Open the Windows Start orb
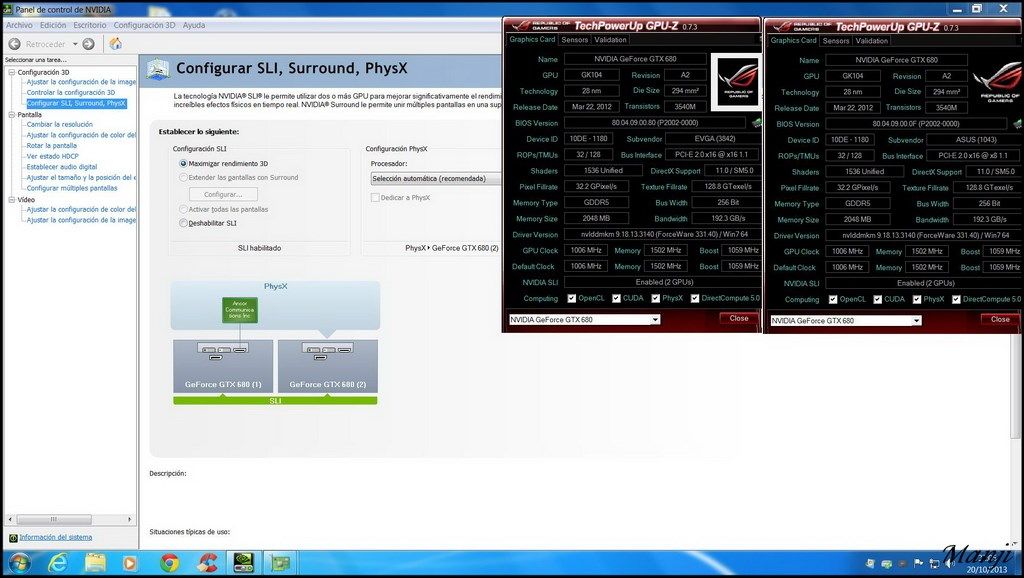 point(19,563)
